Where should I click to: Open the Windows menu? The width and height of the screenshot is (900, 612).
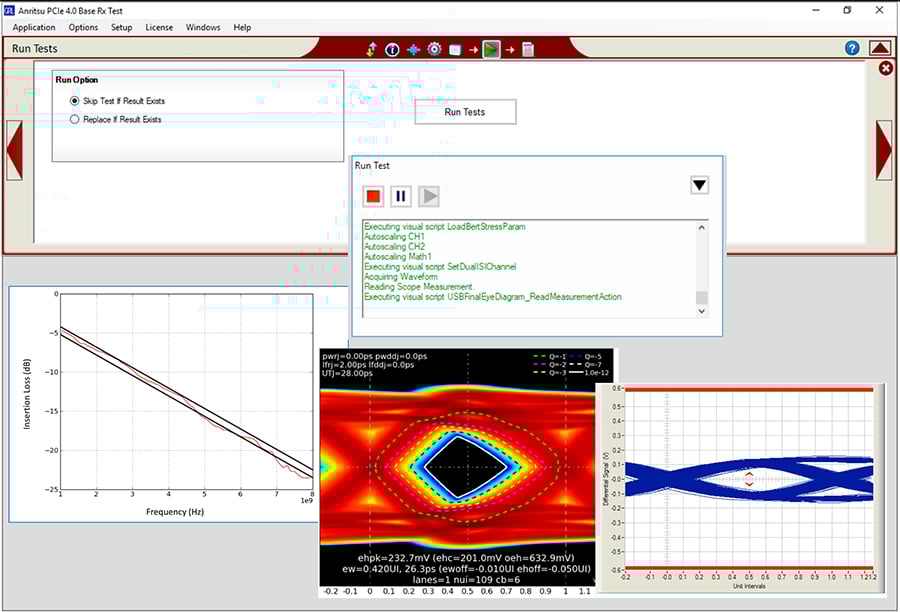coord(203,27)
